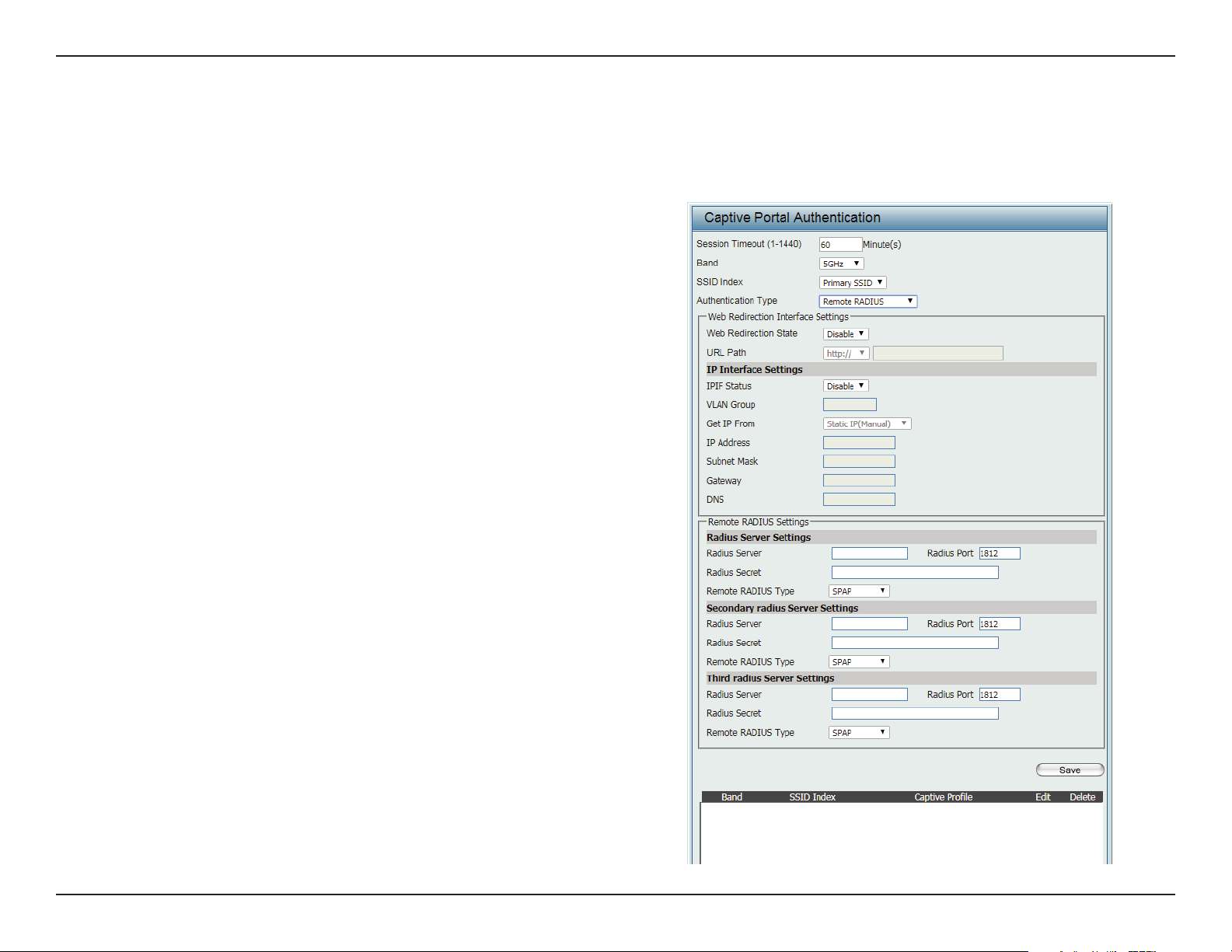Click the Session Timeout input field

[840, 245]
